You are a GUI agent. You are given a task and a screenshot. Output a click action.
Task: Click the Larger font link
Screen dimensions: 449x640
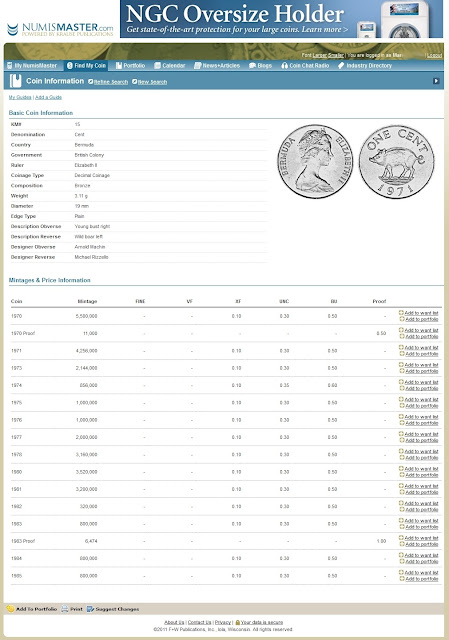point(320,55)
